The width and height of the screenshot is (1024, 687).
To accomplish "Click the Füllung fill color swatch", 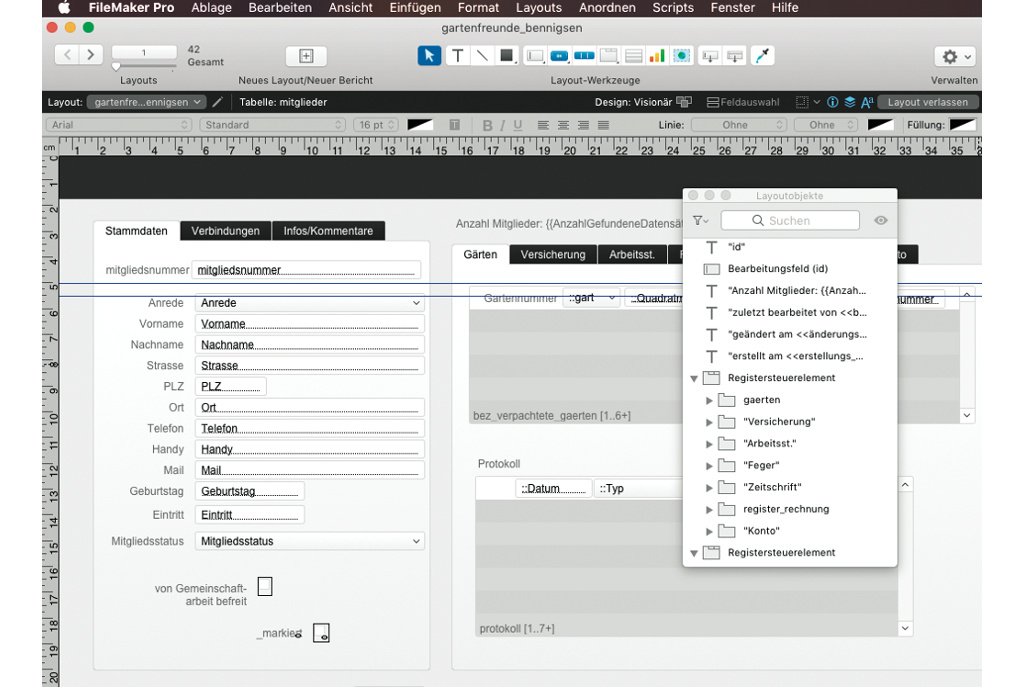I will tap(962, 125).
